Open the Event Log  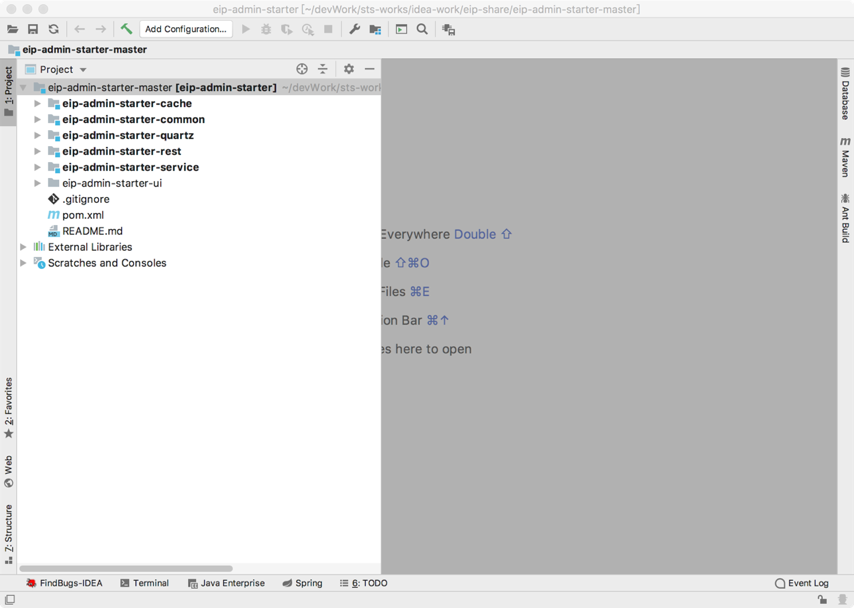[801, 583]
